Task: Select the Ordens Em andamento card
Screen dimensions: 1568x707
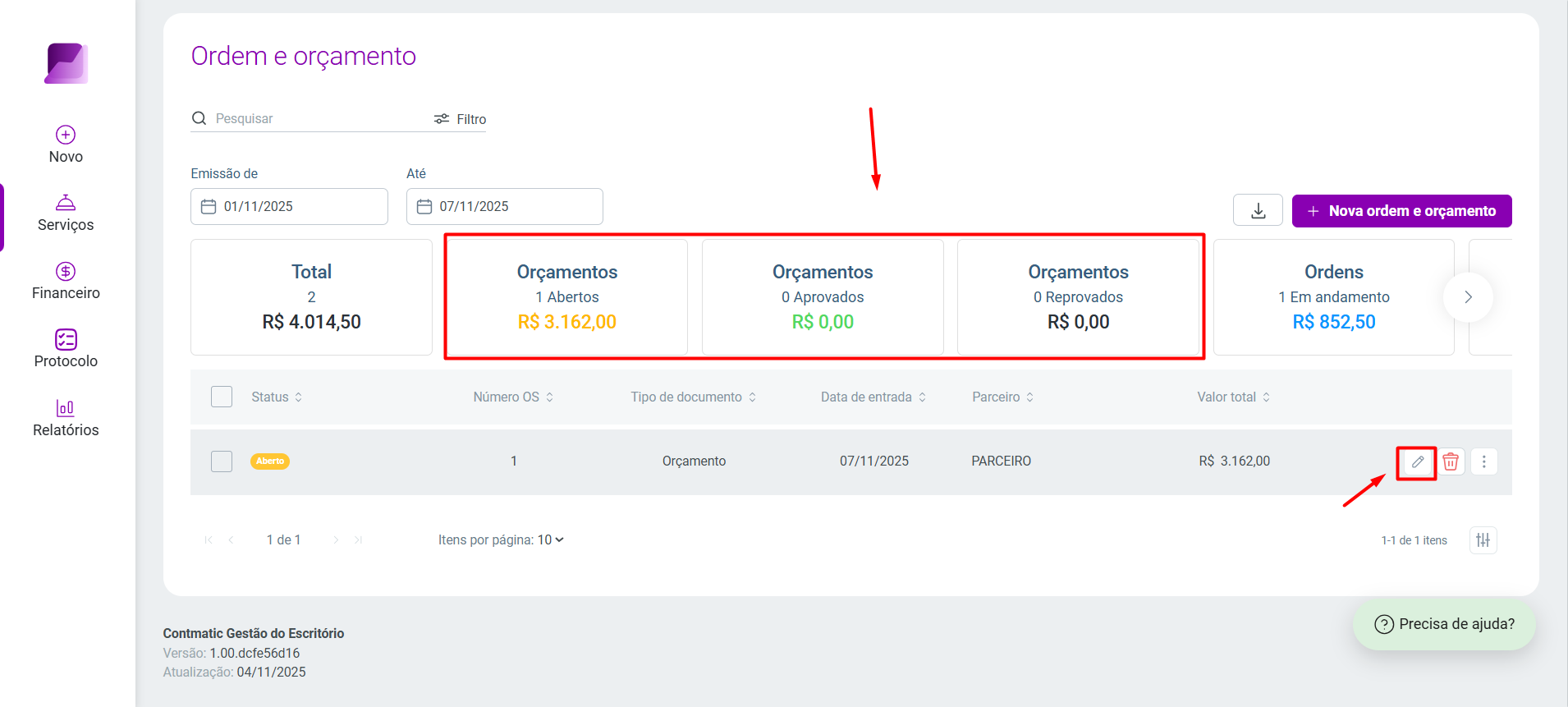Action: (x=1334, y=297)
